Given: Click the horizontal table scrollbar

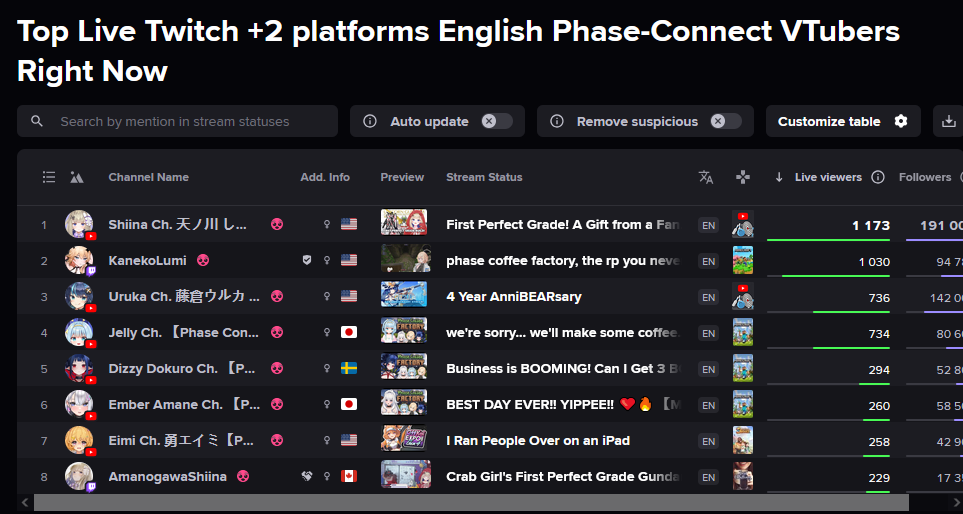Looking at the screenshot, I should tap(470, 502).
